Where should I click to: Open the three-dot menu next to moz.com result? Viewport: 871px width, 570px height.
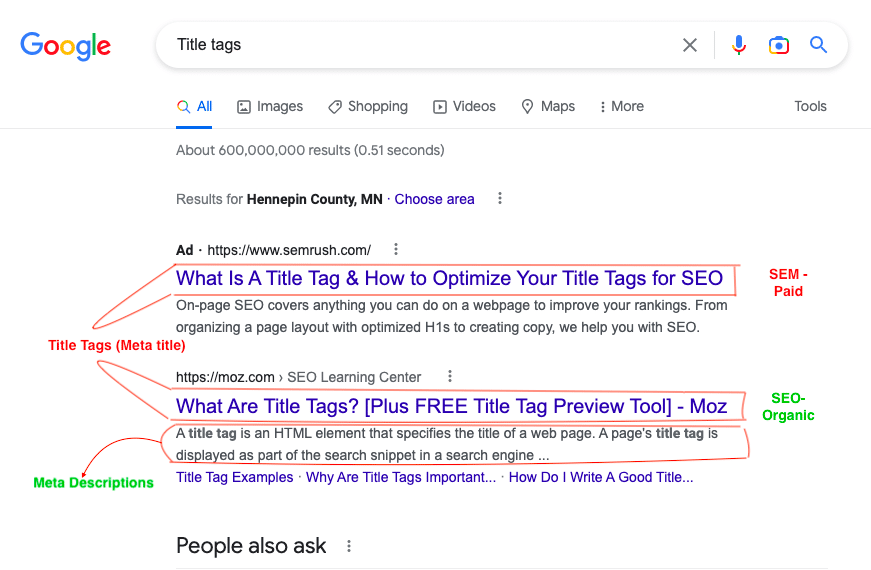[x=450, y=377]
